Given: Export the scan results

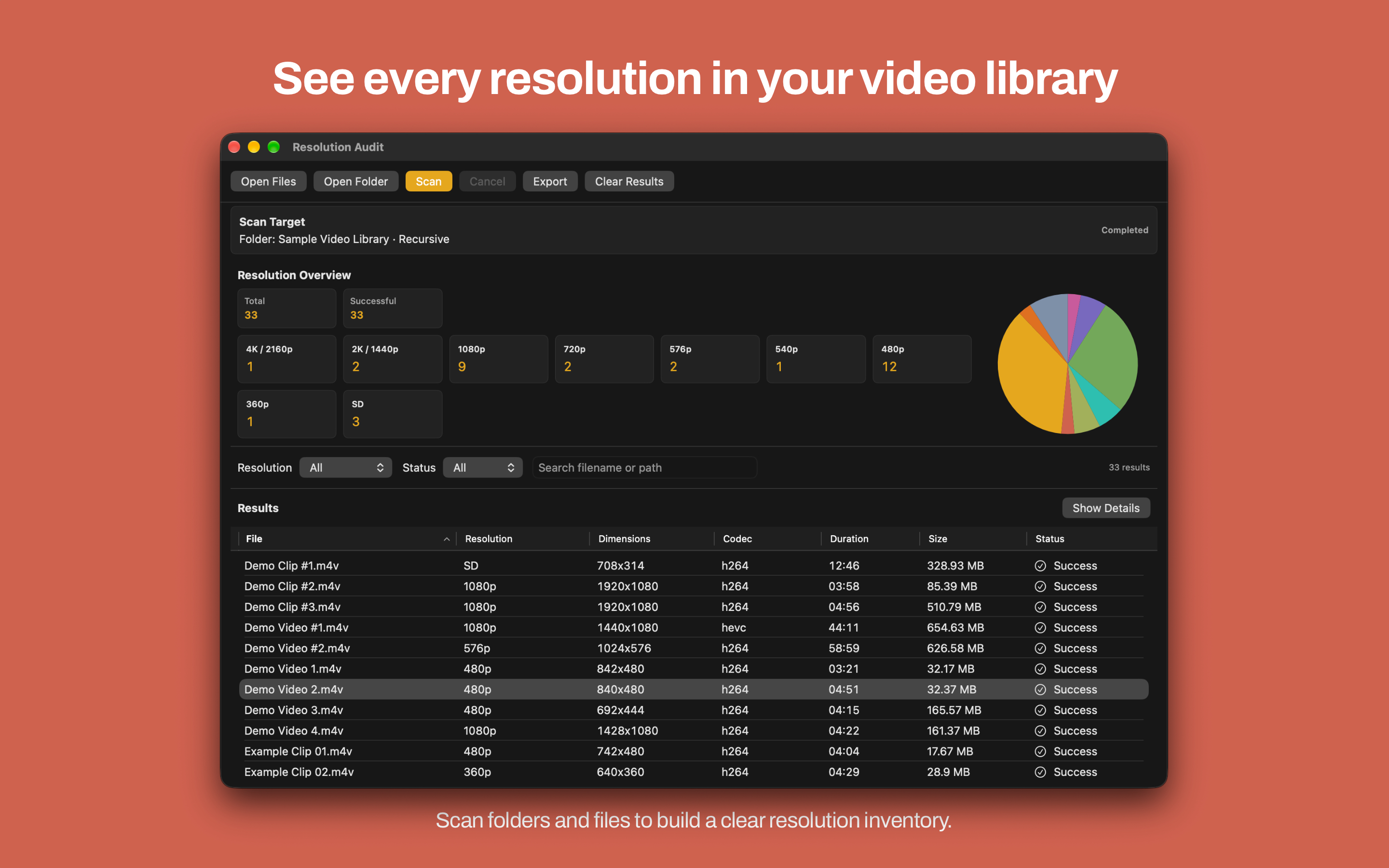Looking at the screenshot, I should (550, 181).
